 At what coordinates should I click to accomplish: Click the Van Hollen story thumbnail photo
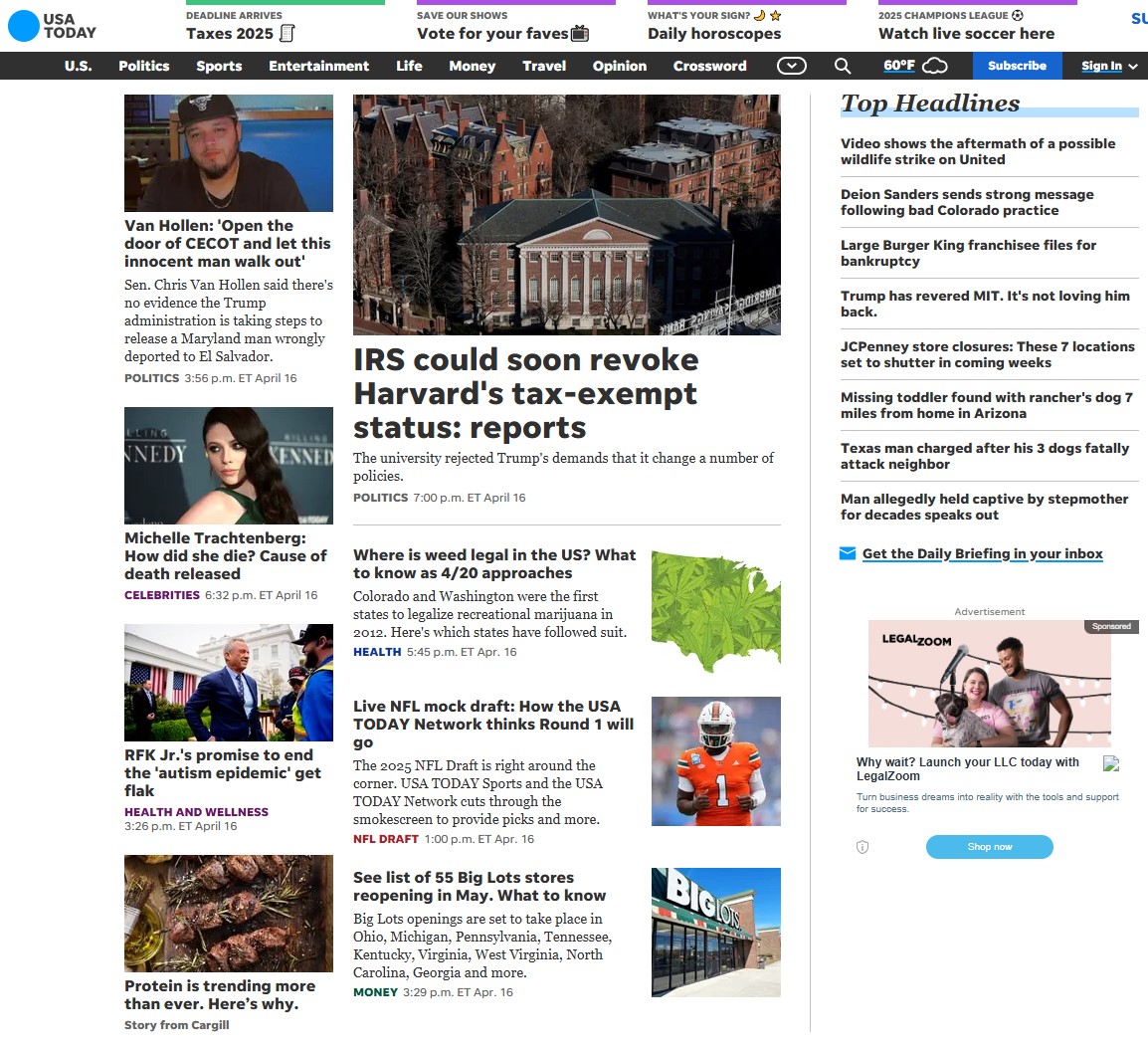pos(229,153)
